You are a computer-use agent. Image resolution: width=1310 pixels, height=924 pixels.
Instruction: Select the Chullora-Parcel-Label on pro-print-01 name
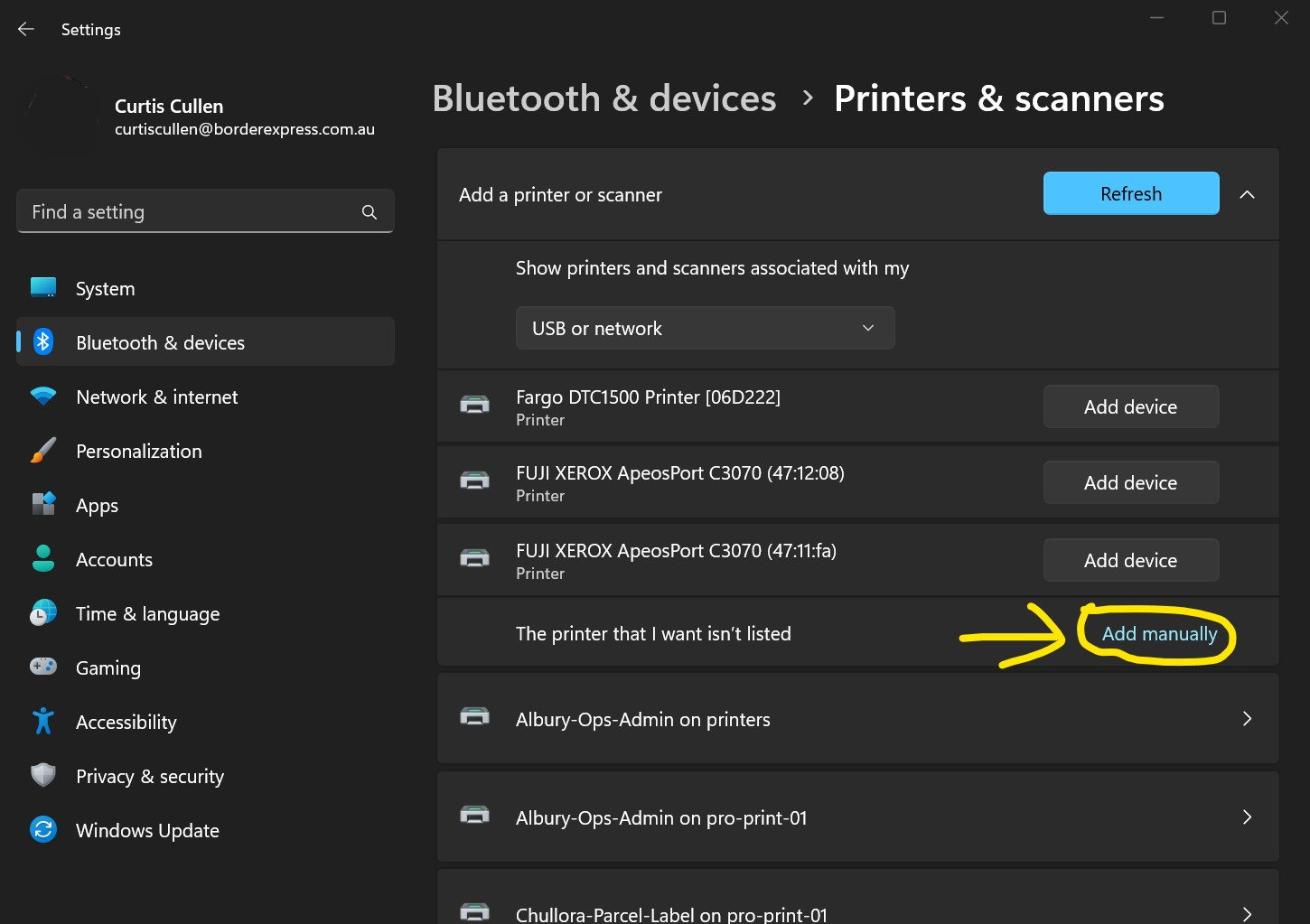click(671, 914)
